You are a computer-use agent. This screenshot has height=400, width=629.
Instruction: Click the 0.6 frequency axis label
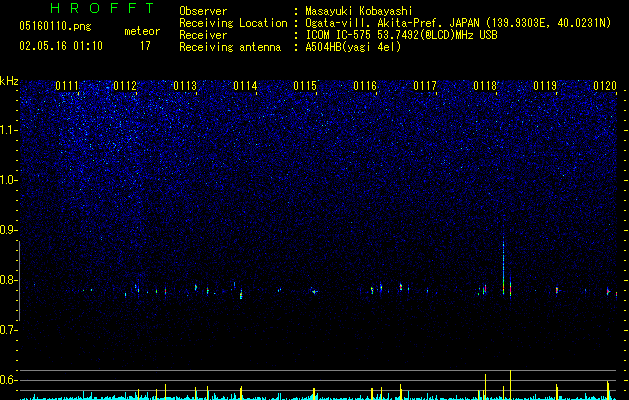point(9,380)
